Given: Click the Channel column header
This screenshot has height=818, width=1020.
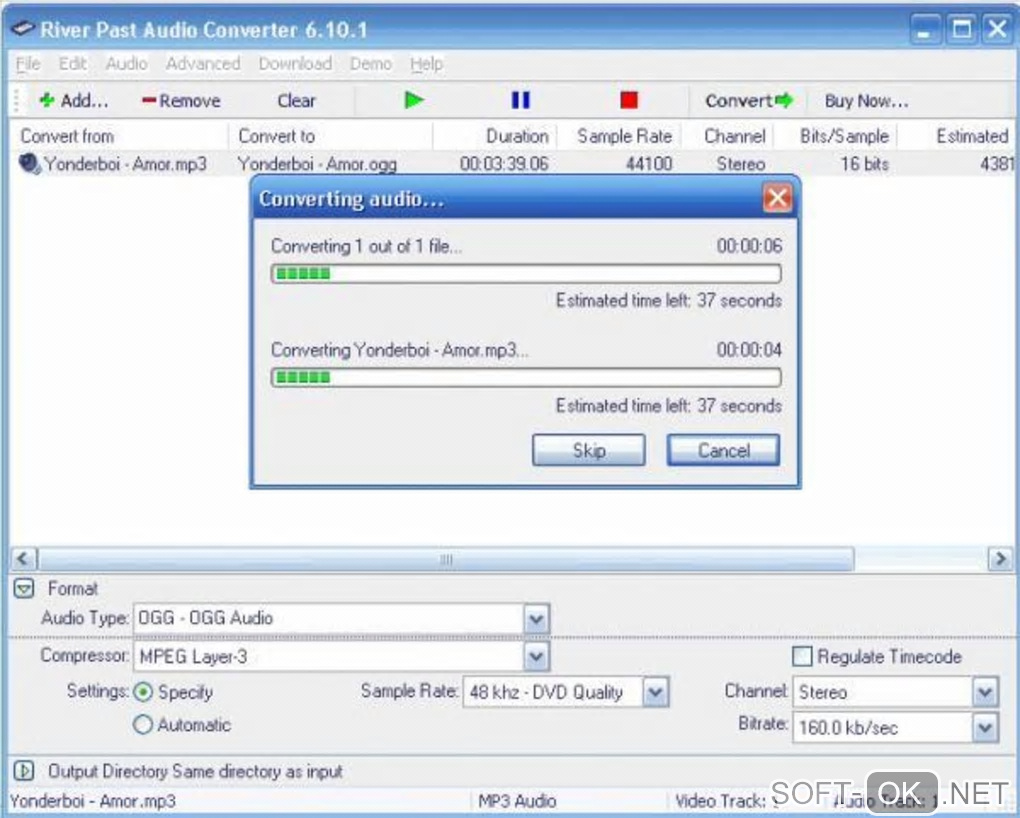Looking at the screenshot, I should 728,136.
